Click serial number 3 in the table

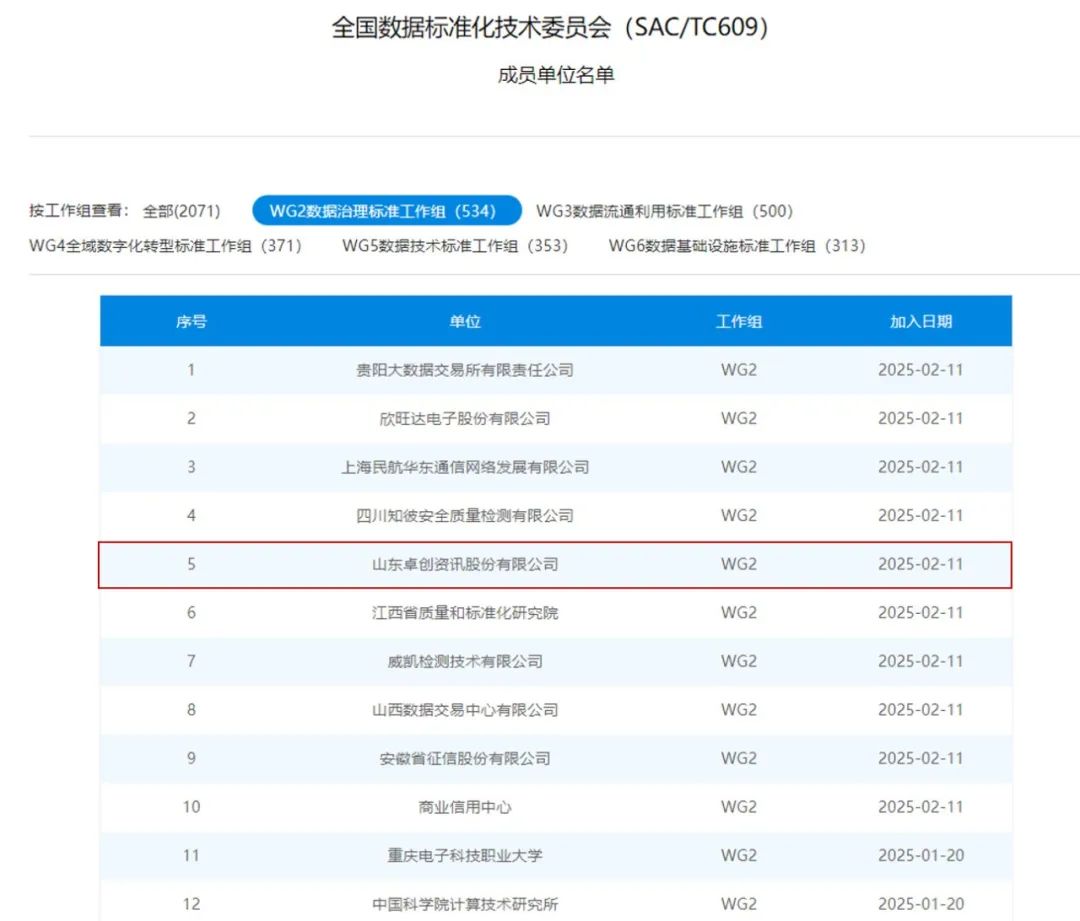191,467
